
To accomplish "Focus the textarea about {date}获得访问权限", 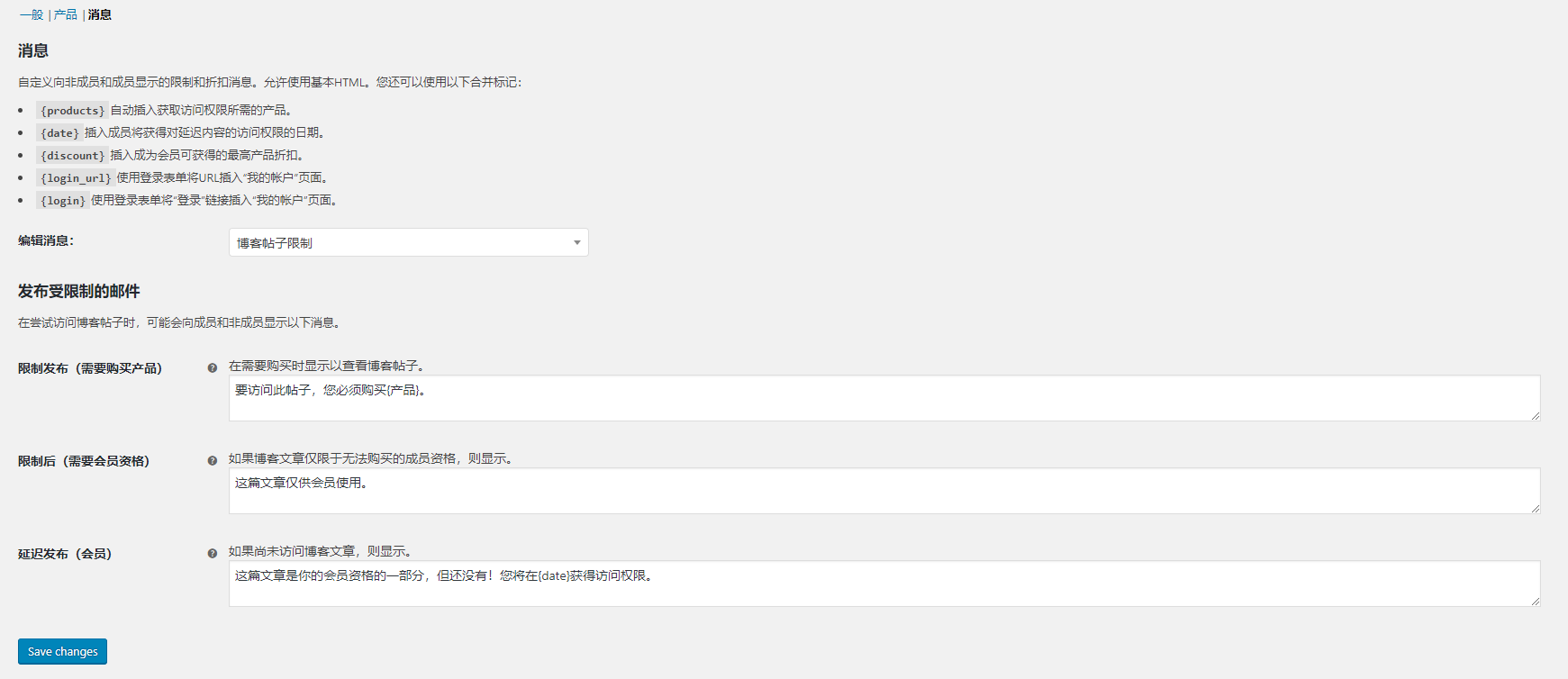I will (x=884, y=584).
